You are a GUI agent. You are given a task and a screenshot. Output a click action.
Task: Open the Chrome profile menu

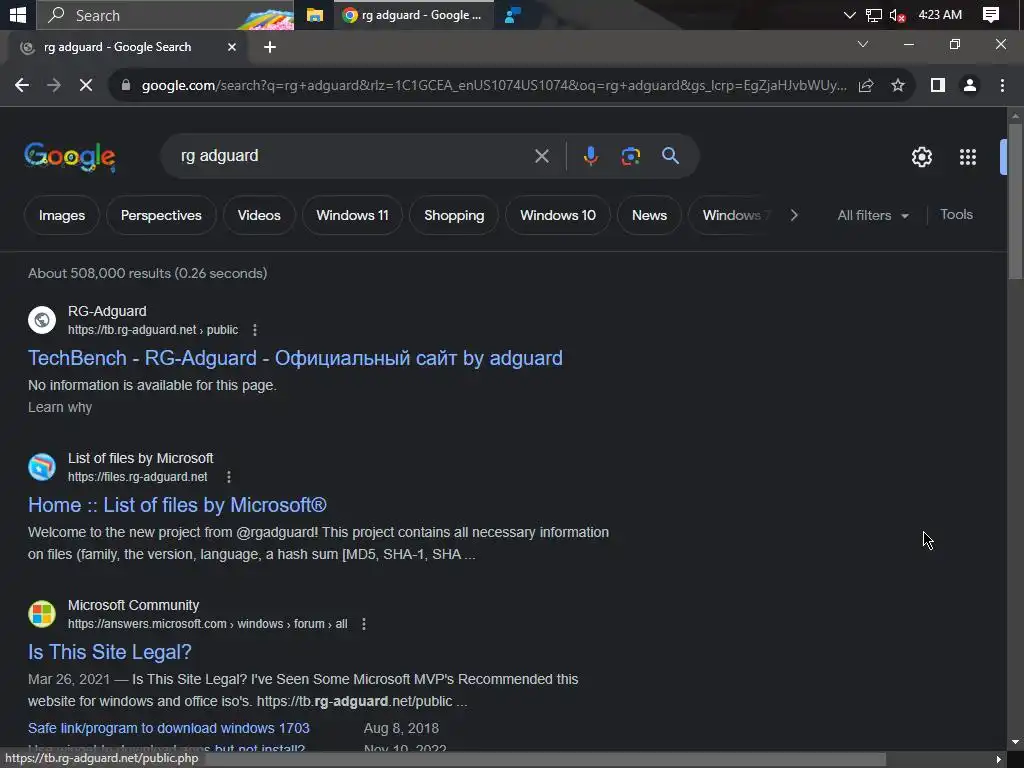coord(970,85)
